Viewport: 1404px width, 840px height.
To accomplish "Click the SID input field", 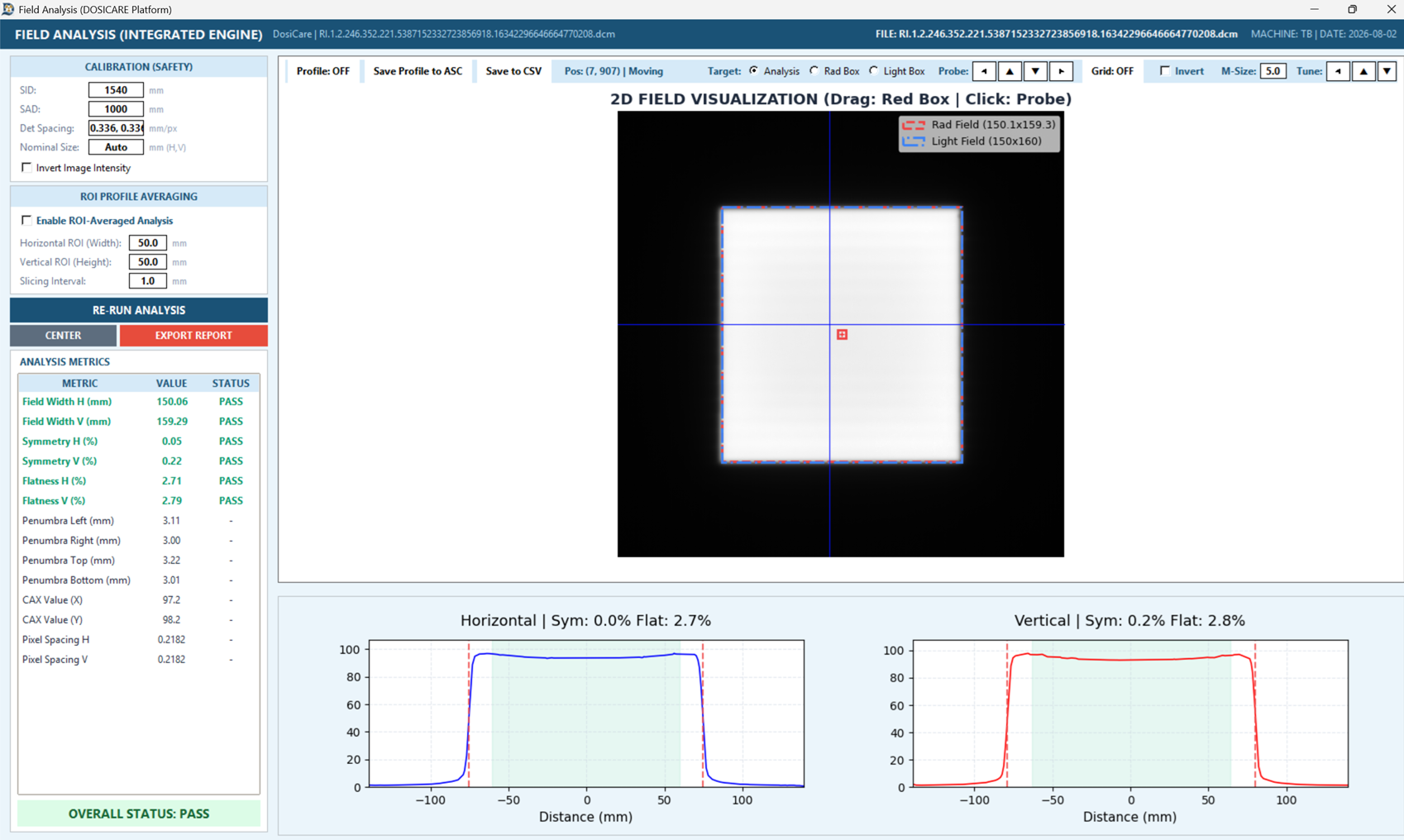I will click(116, 90).
